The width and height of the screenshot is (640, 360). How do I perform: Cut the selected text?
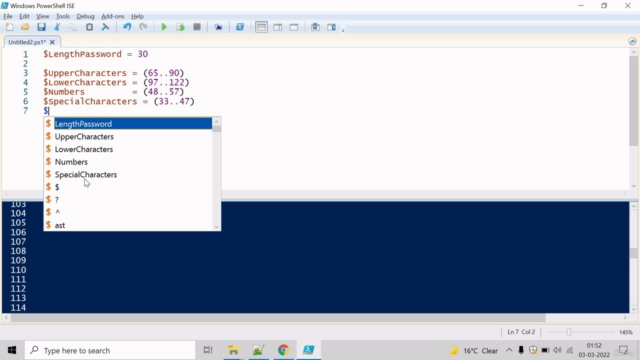click(57, 27)
